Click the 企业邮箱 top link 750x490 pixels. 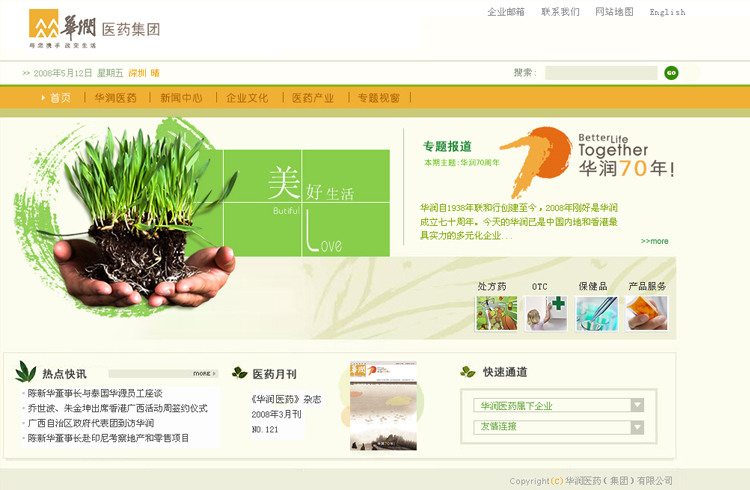click(x=506, y=12)
